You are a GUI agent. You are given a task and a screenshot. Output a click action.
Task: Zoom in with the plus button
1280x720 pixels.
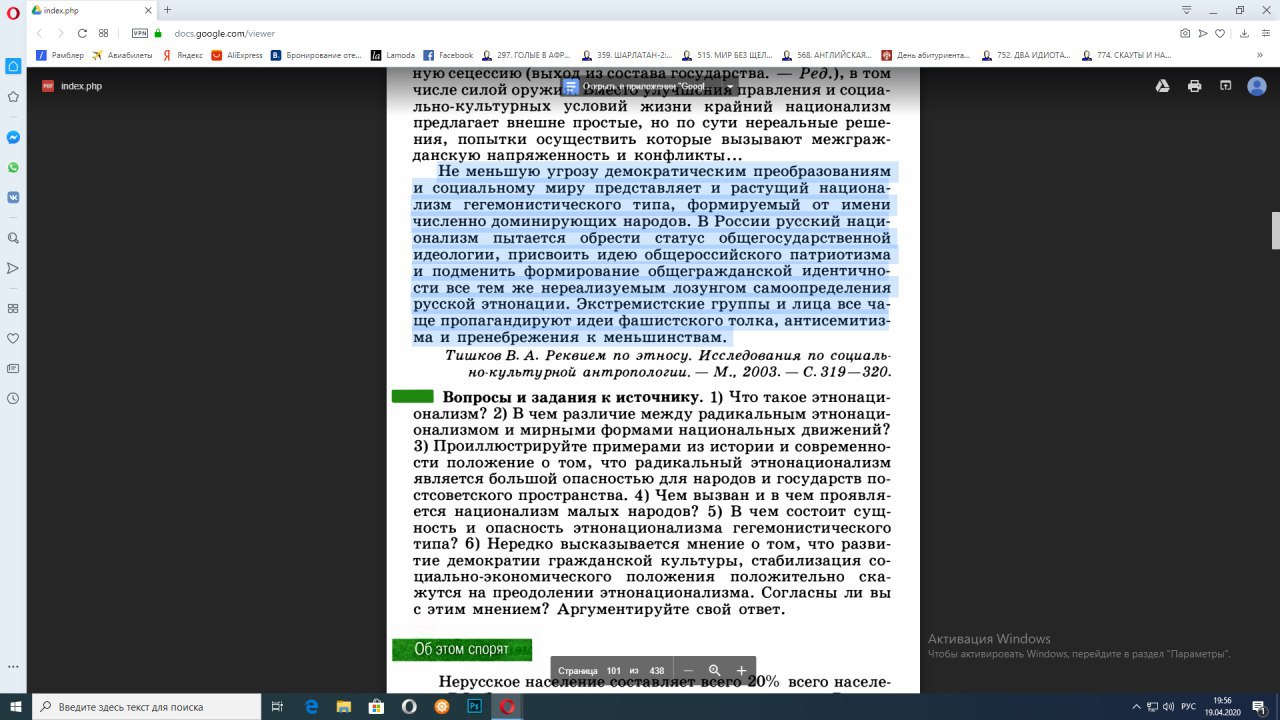click(x=741, y=670)
